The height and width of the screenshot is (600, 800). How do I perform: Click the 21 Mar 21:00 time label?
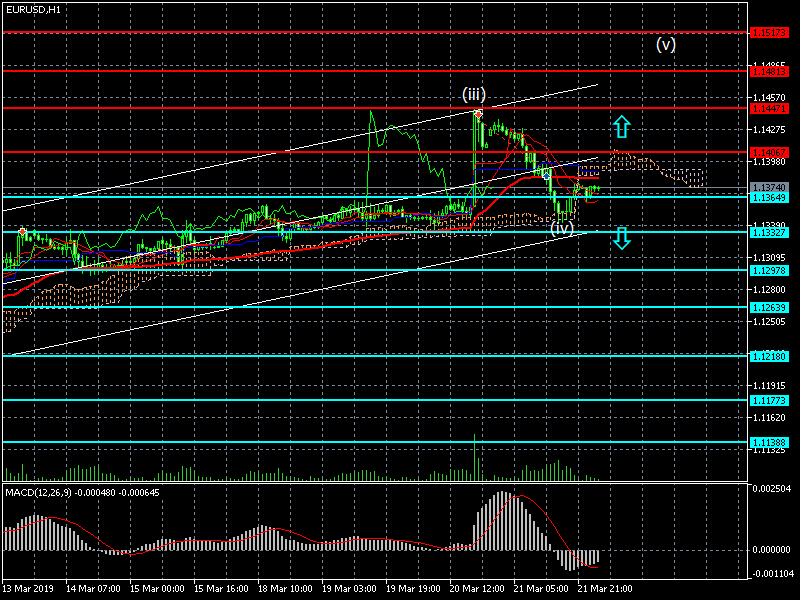click(x=605, y=589)
